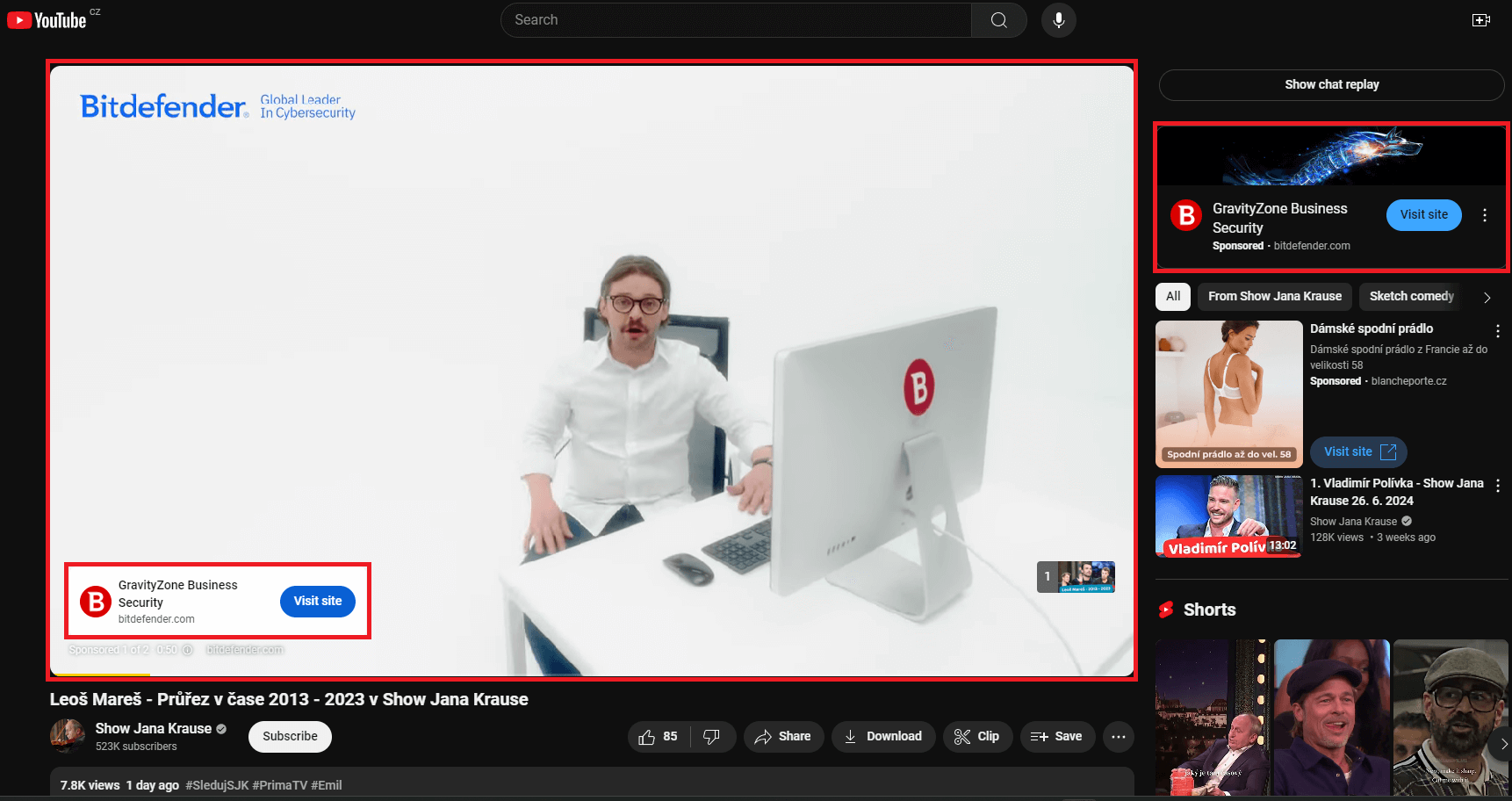Select the All filter chip
The image size is (1512, 801).
1172,296
